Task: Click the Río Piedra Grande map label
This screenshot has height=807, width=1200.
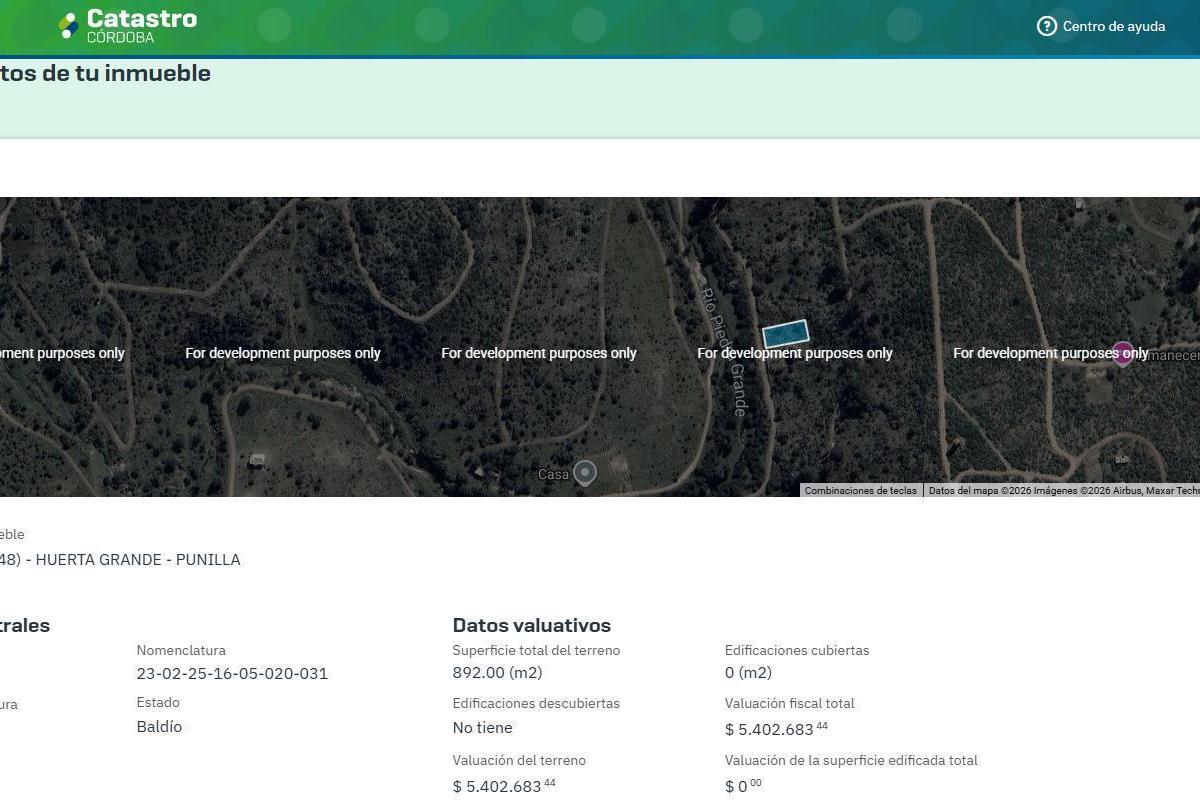Action: point(723,343)
